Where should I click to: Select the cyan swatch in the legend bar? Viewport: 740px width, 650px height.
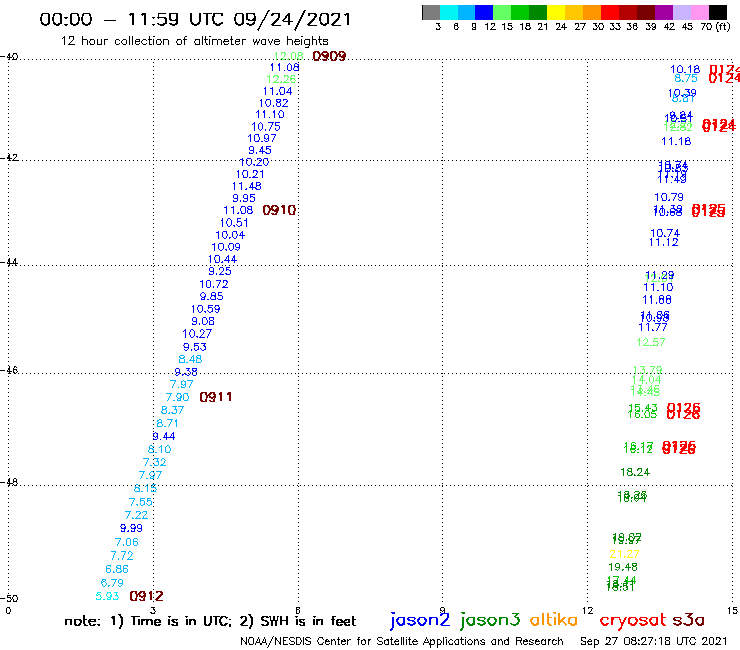[449, 12]
